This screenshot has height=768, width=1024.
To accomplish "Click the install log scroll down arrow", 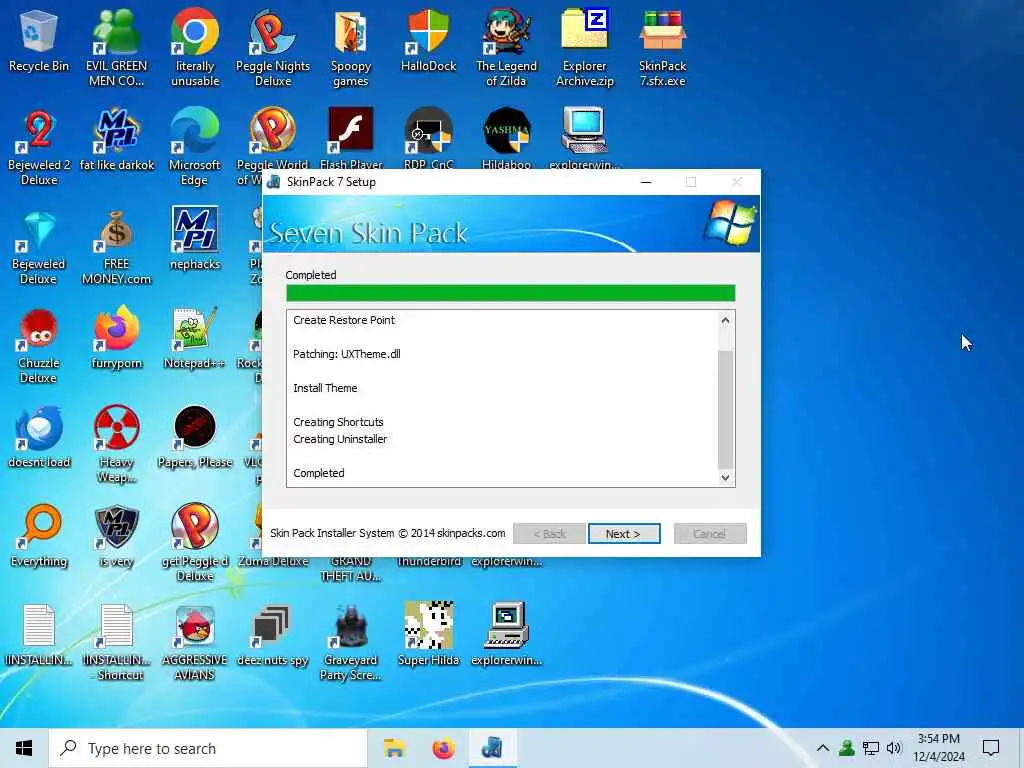I will coord(725,477).
